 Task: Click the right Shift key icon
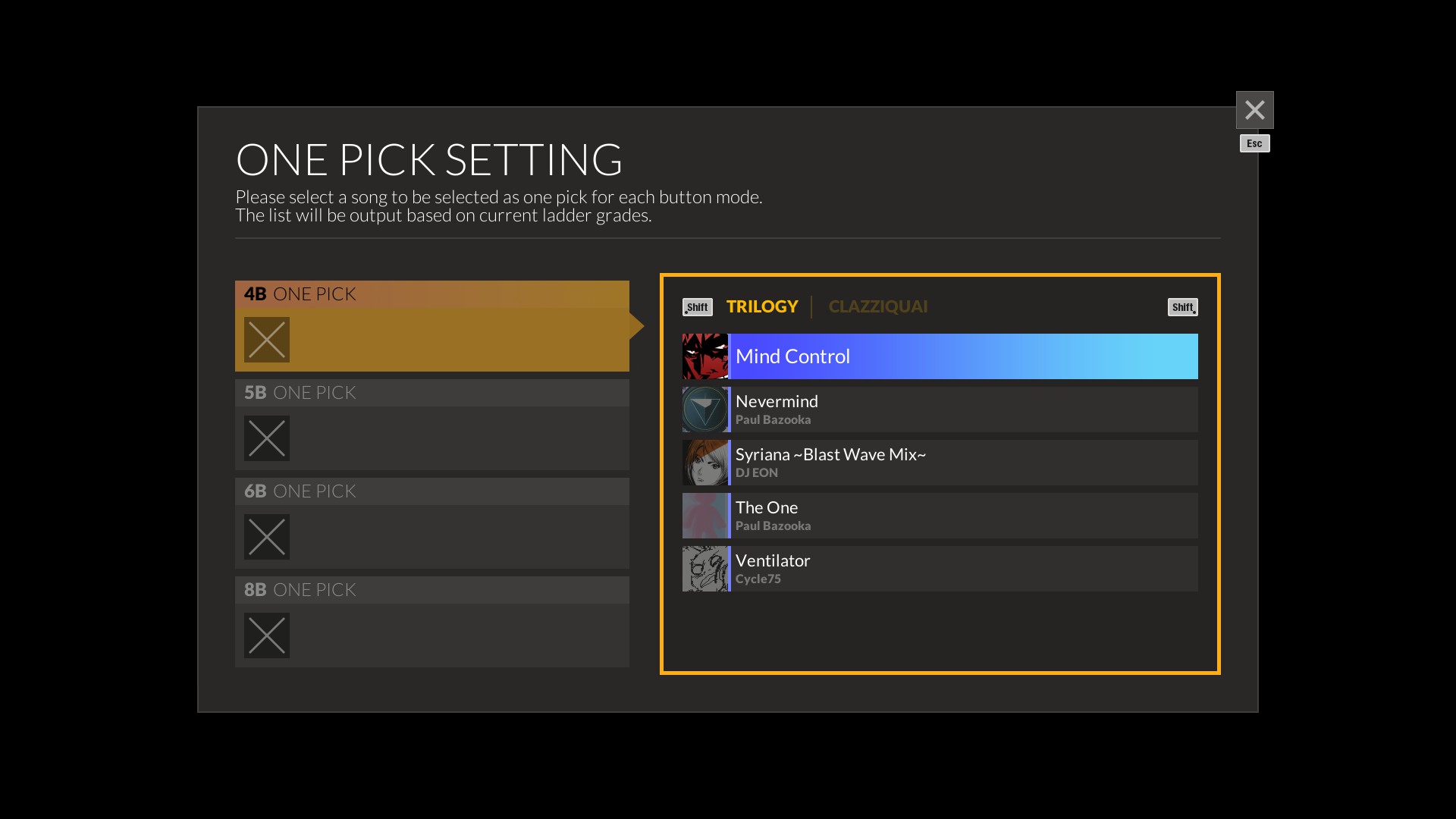[1182, 307]
